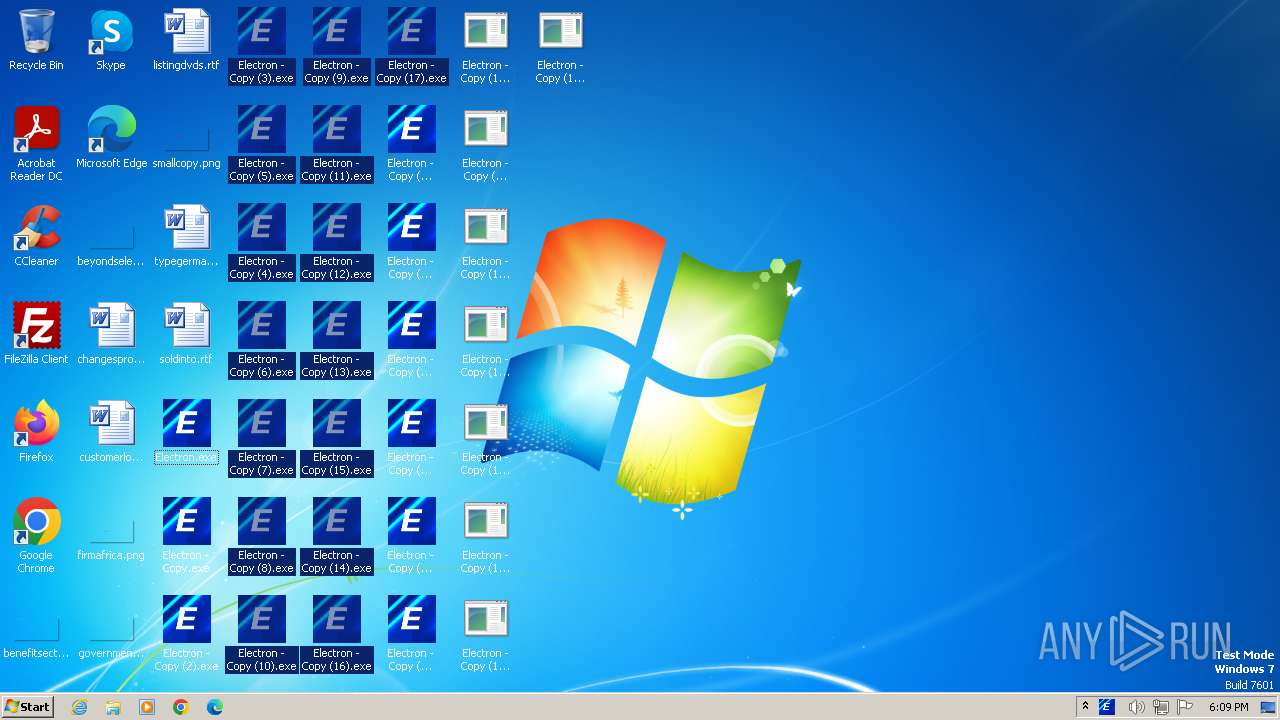This screenshot has height=720, width=1280.
Task: Select the FileZilla Client shortcut
Action: click(36, 334)
